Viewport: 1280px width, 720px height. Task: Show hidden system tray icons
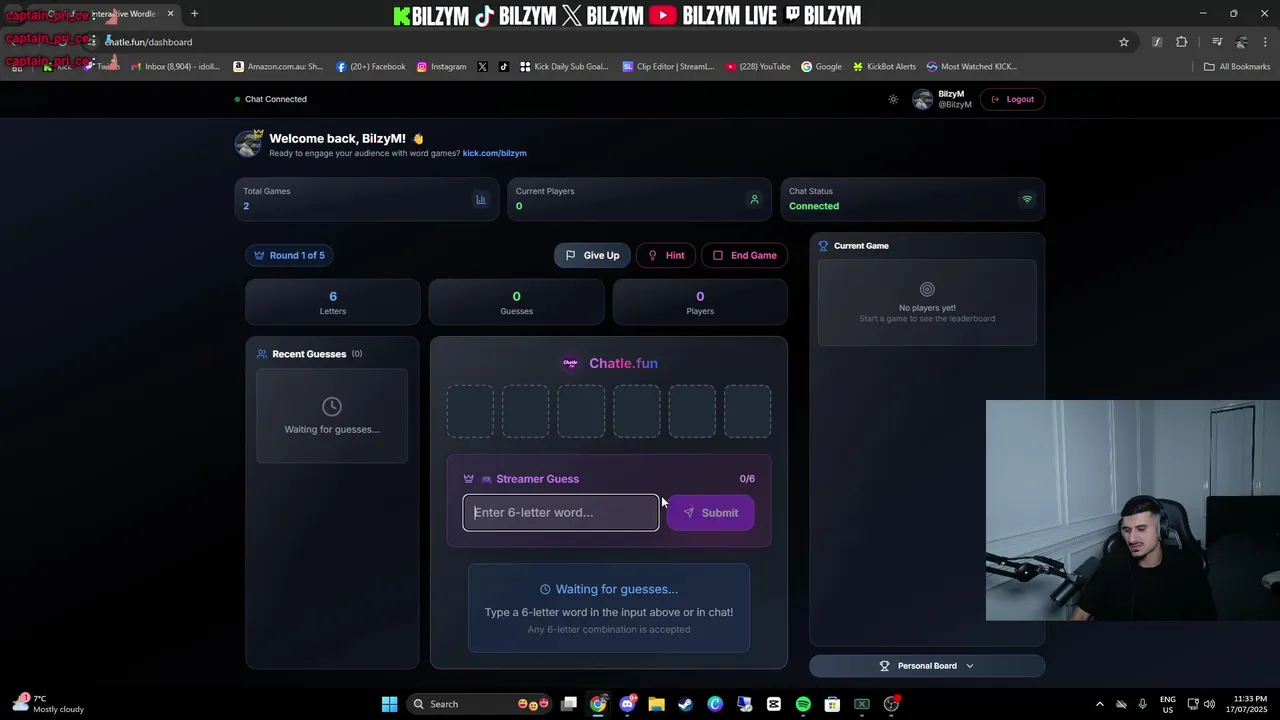1100,704
